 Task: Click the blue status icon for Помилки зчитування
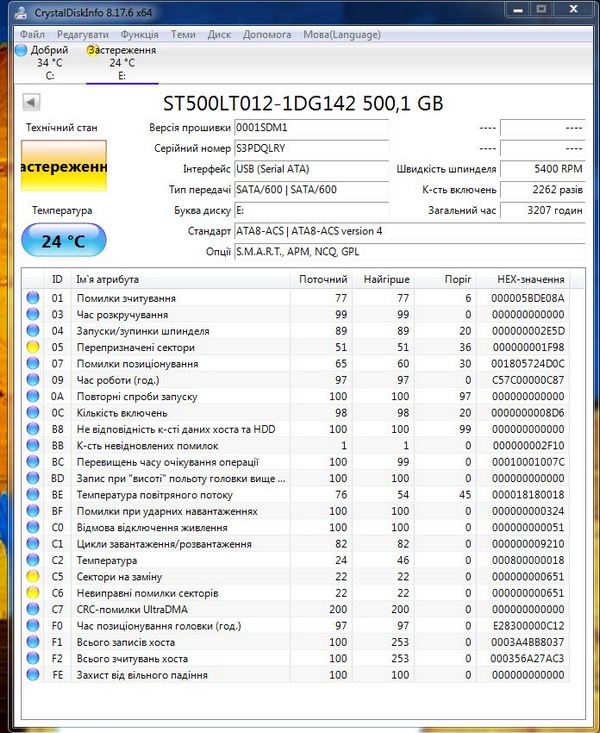click(34, 298)
